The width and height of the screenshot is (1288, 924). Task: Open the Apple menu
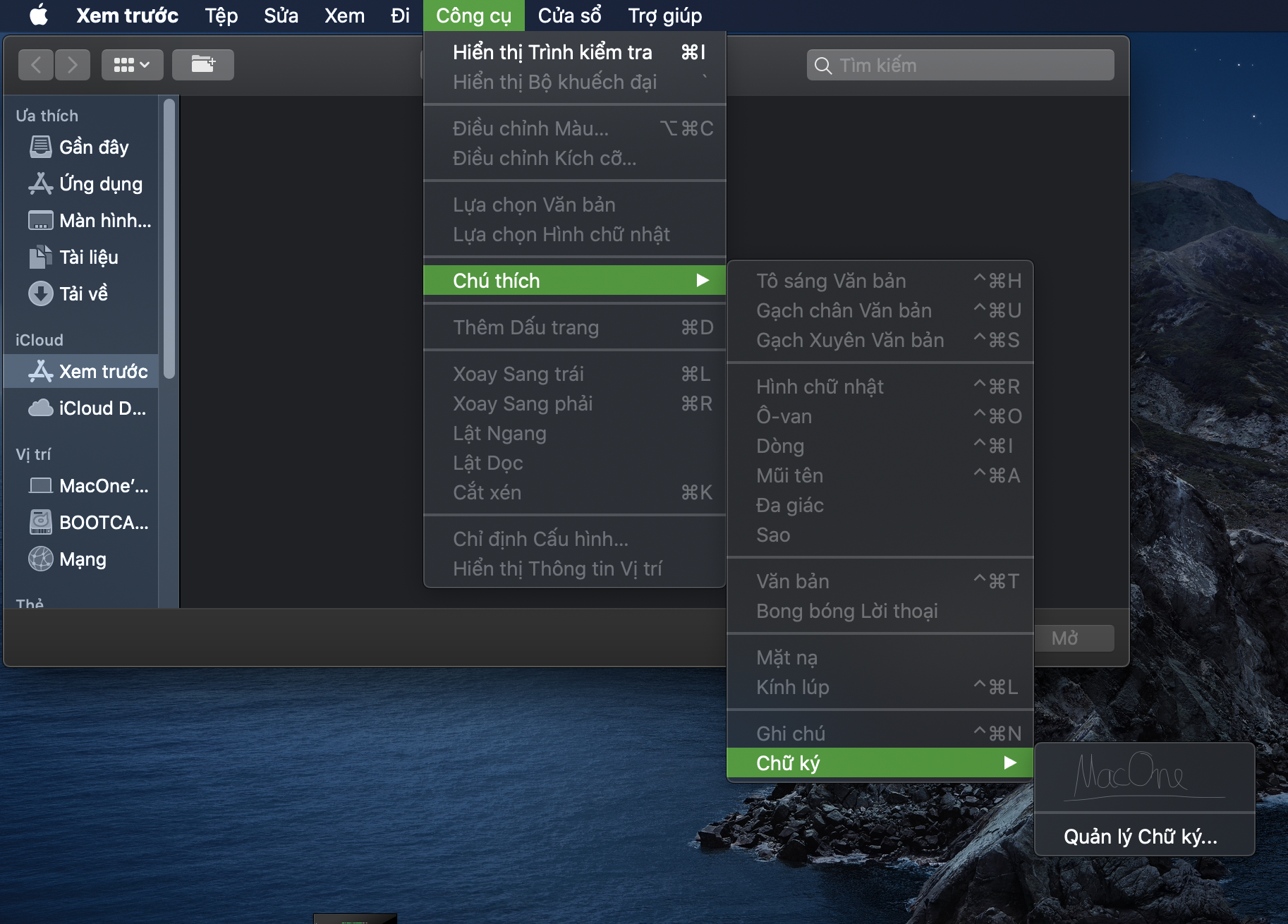point(39,15)
